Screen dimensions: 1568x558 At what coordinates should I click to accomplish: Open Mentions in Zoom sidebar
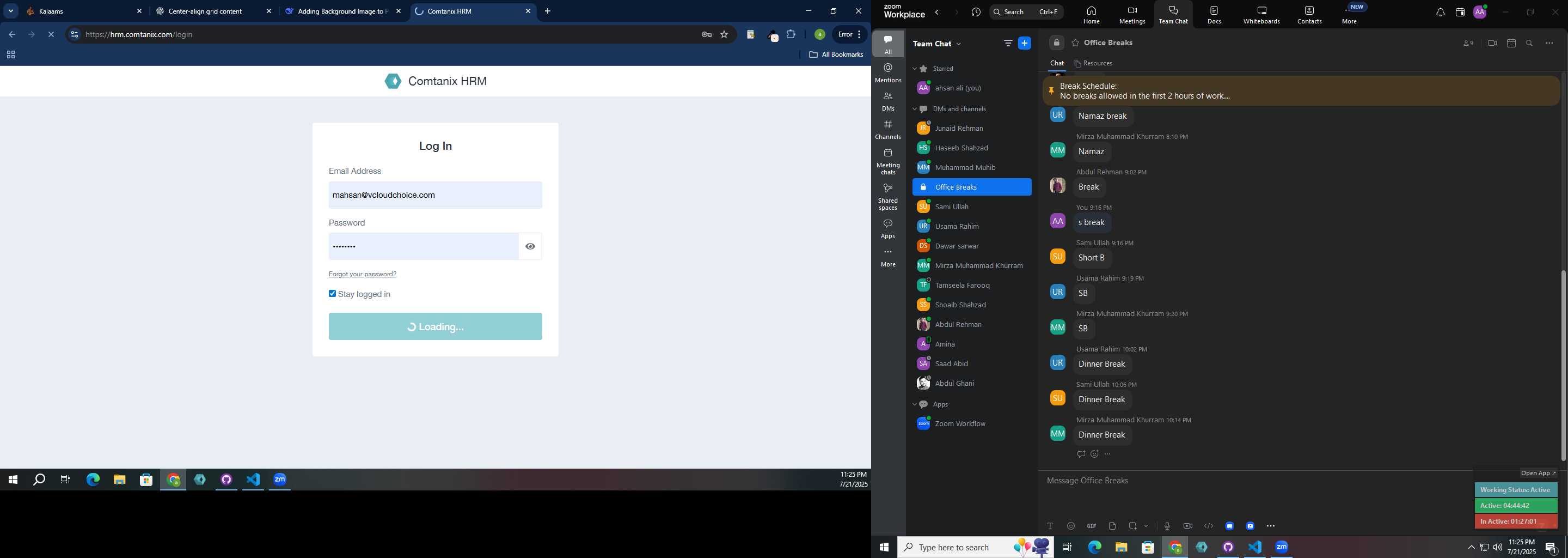[888, 73]
